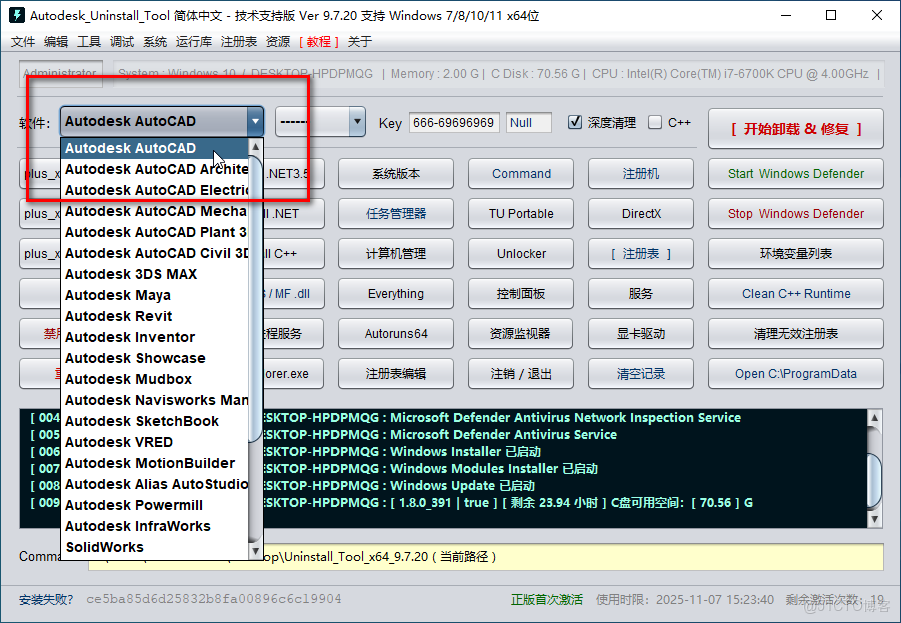Disable the 深度清理 deep-clean checkbox
Screen dimensions: 901x623
[576, 123]
